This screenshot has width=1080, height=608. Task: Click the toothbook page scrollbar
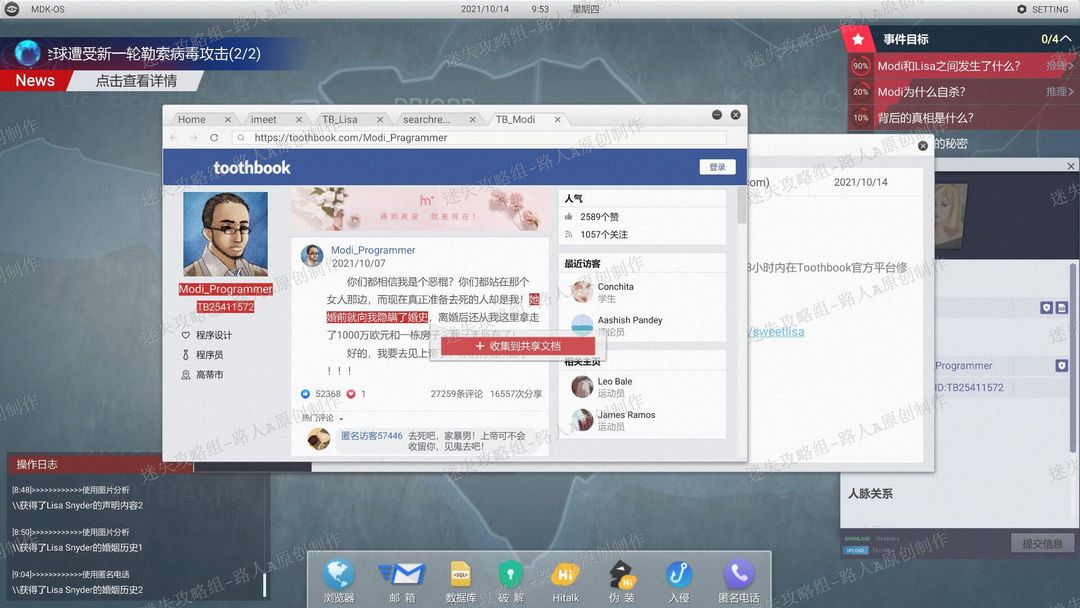tap(741, 205)
